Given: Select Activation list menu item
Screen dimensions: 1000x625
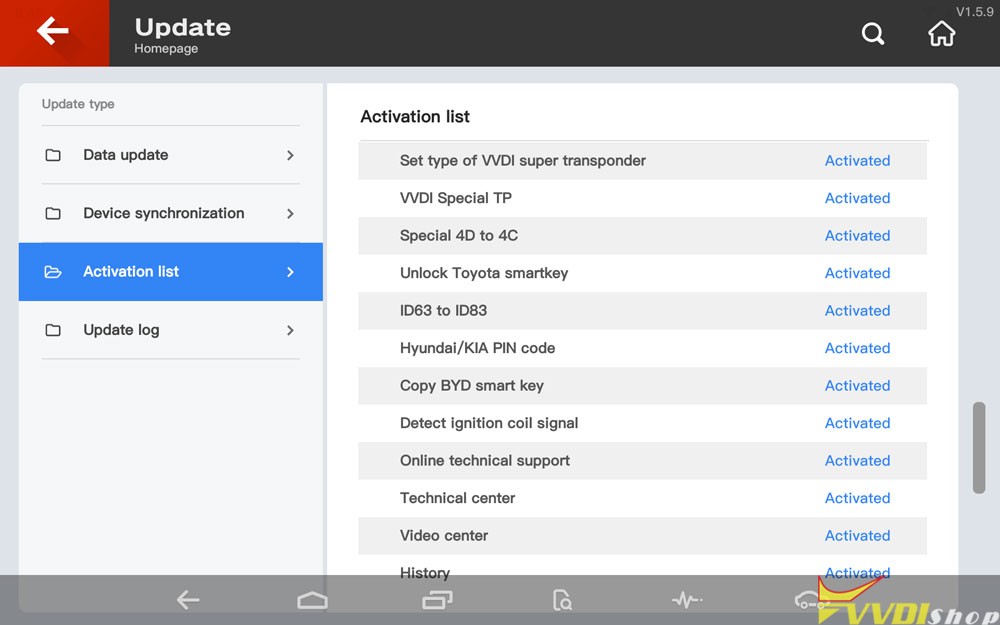Looking at the screenshot, I should (171, 272).
